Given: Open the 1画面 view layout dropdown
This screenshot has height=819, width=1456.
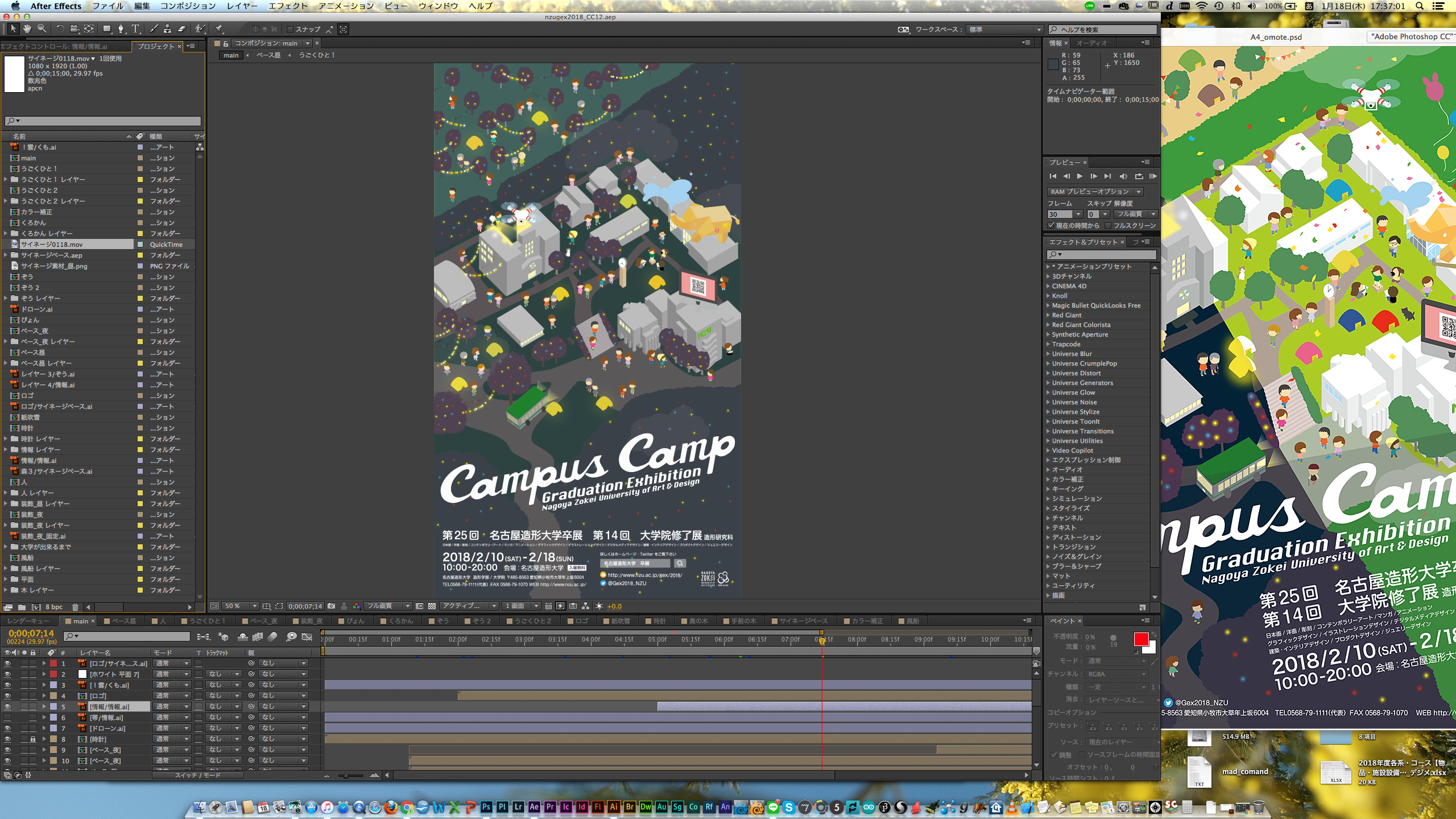Looking at the screenshot, I should [x=521, y=606].
